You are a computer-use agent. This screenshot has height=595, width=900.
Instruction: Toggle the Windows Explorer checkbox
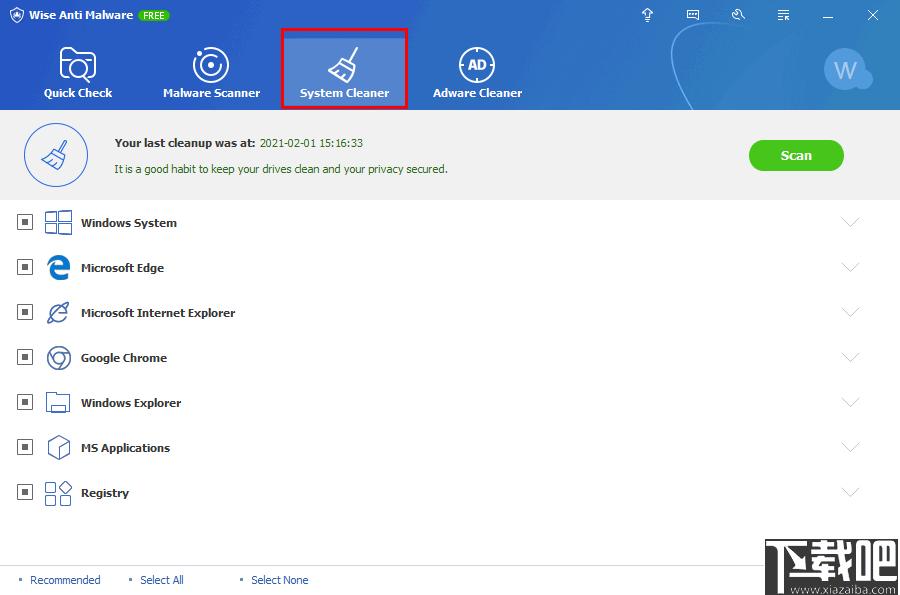point(25,402)
